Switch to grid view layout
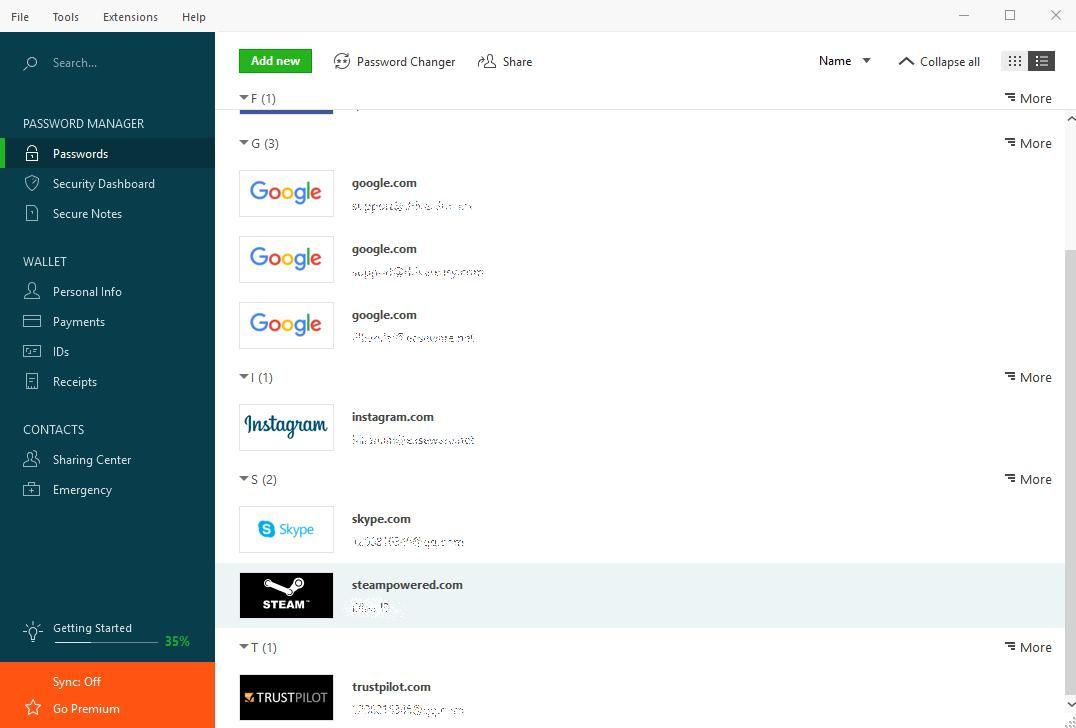The image size is (1076, 728). 1014,61
